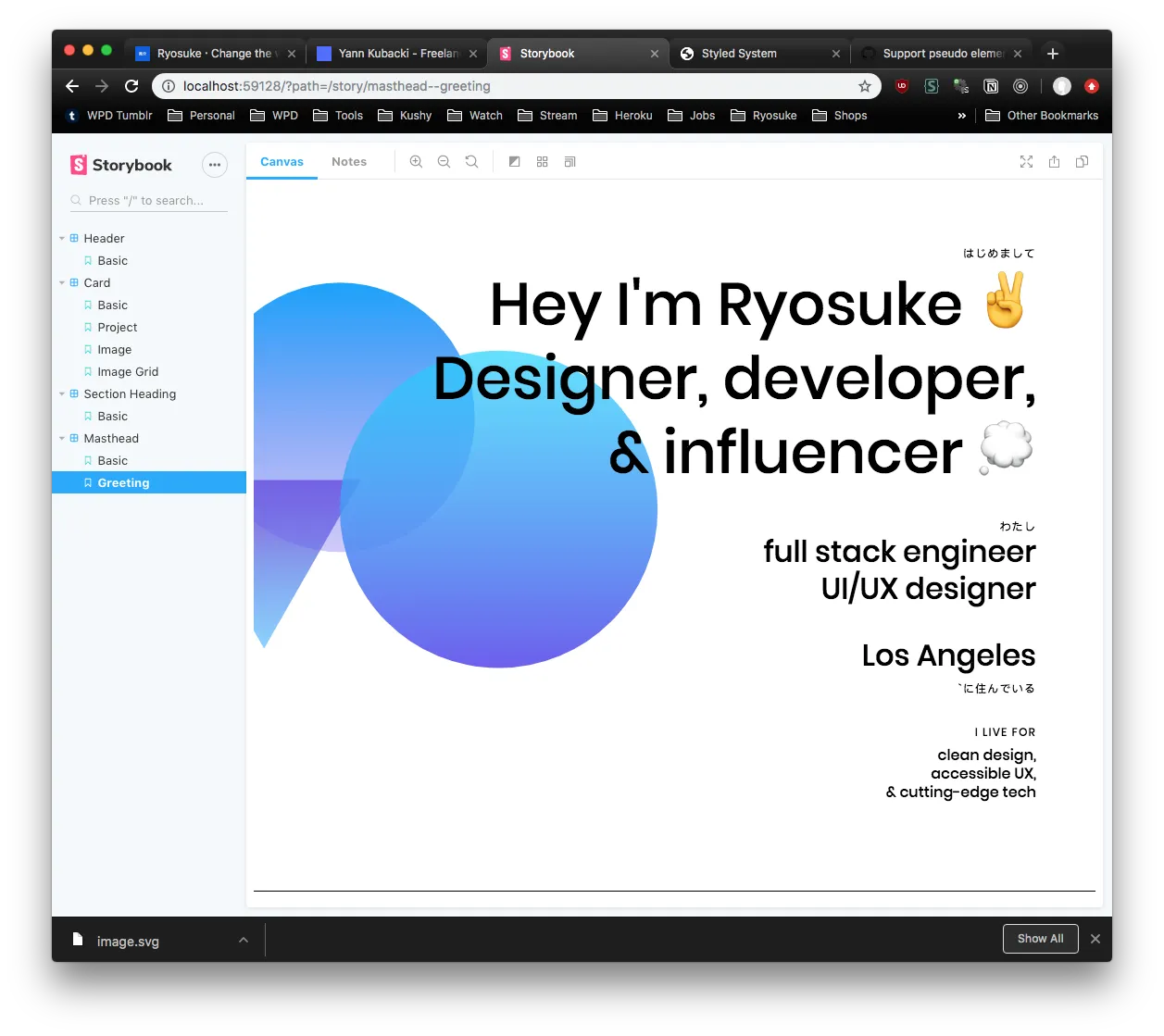Image resolution: width=1164 pixels, height=1036 pixels.
Task: Toggle the canvas background preview icon
Action: pyautogui.click(x=515, y=162)
